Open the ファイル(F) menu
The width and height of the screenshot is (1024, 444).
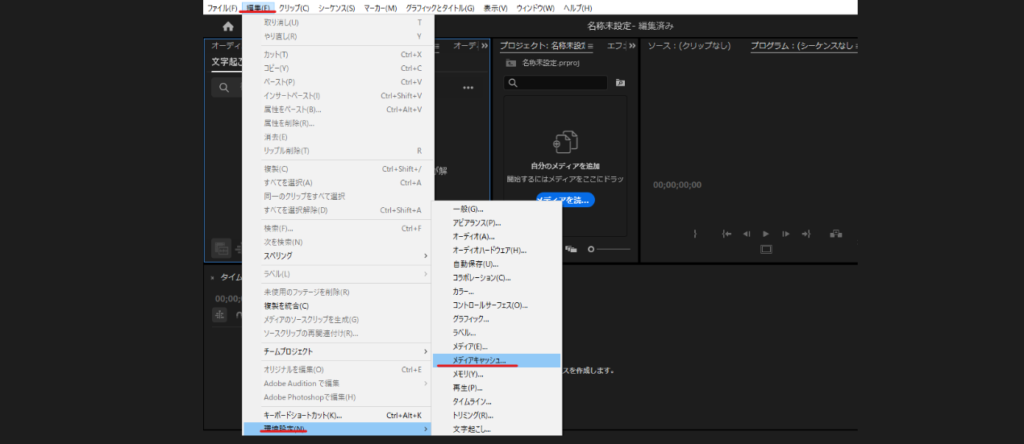click(222, 7)
